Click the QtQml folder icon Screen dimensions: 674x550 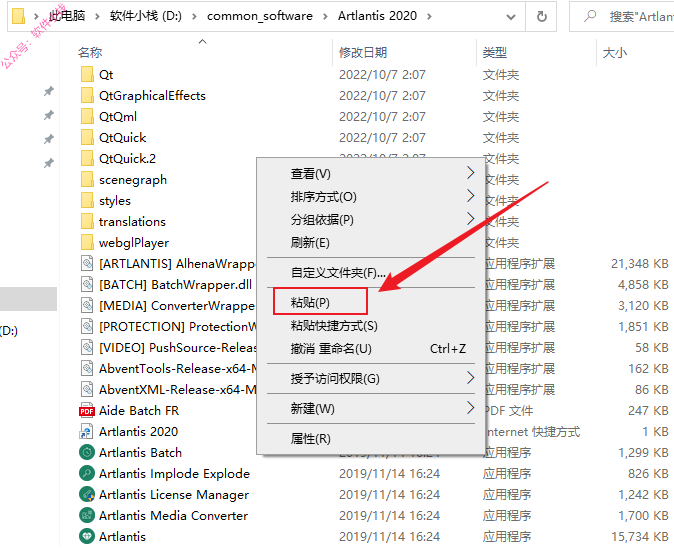pos(87,116)
